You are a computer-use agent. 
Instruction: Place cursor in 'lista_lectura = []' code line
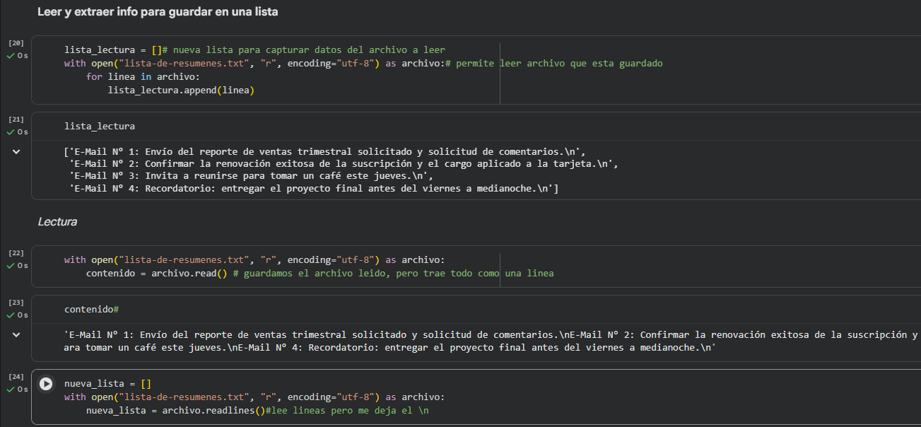pyautogui.click(x=254, y=50)
